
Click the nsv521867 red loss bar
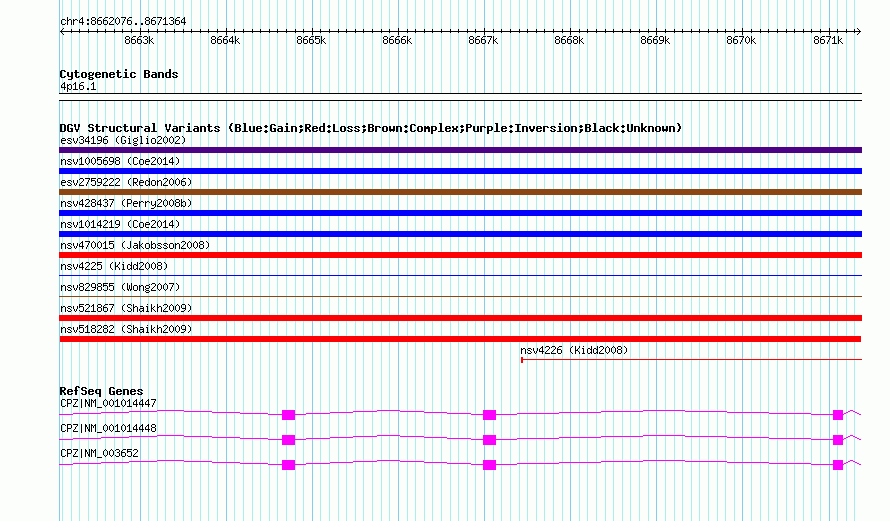(x=460, y=318)
